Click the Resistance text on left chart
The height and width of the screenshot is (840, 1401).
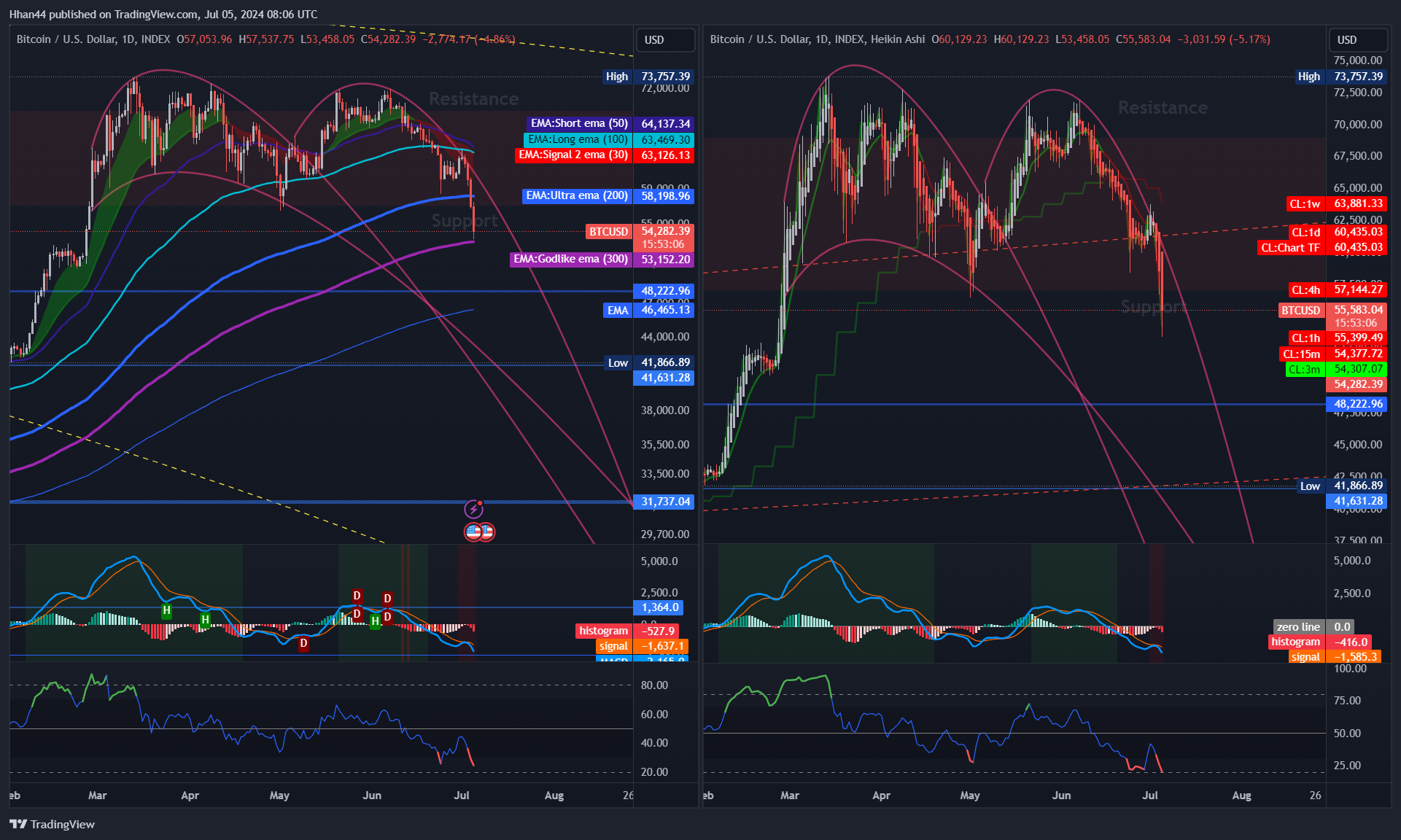[x=473, y=99]
